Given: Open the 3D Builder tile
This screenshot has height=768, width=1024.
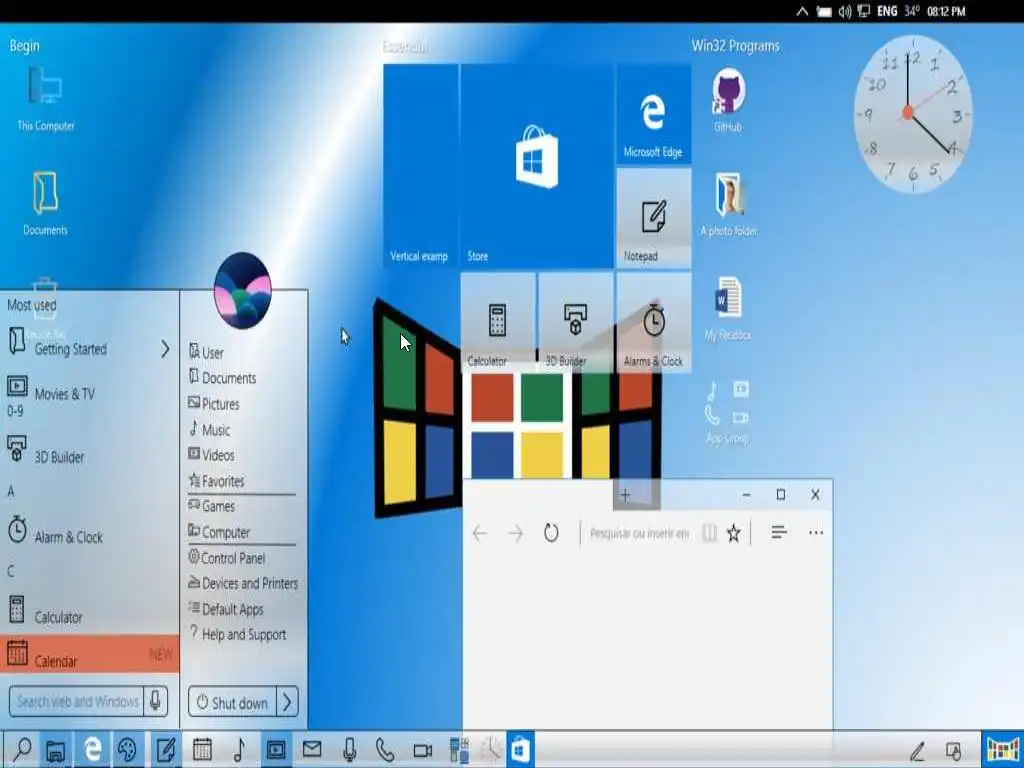Looking at the screenshot, I should [x=575, y=321].
